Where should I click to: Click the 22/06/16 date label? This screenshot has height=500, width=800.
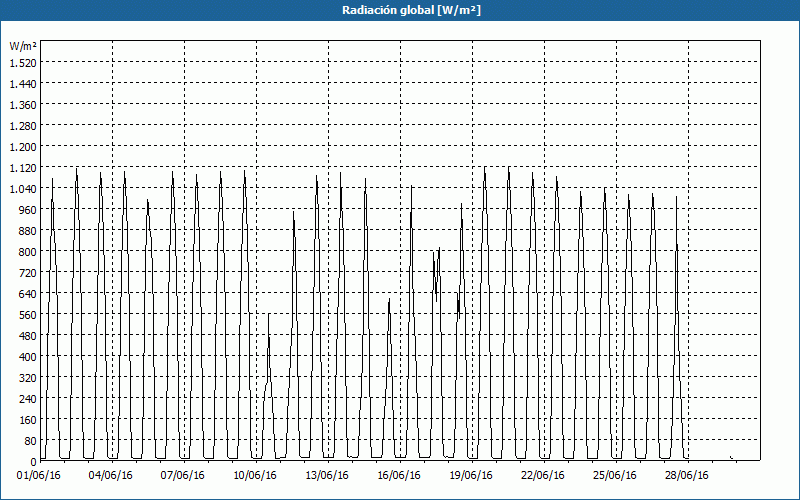click(x=543, y=475)
